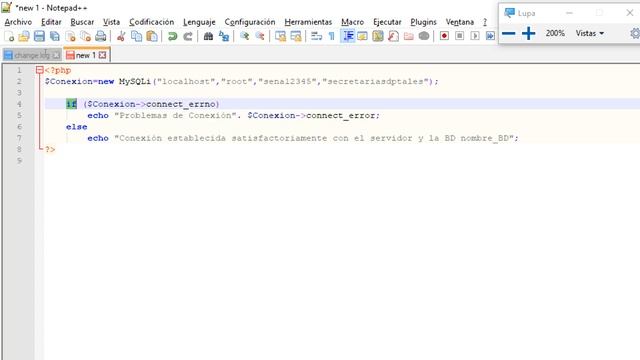
Task: Open the Macro menu
Action: 352,22
